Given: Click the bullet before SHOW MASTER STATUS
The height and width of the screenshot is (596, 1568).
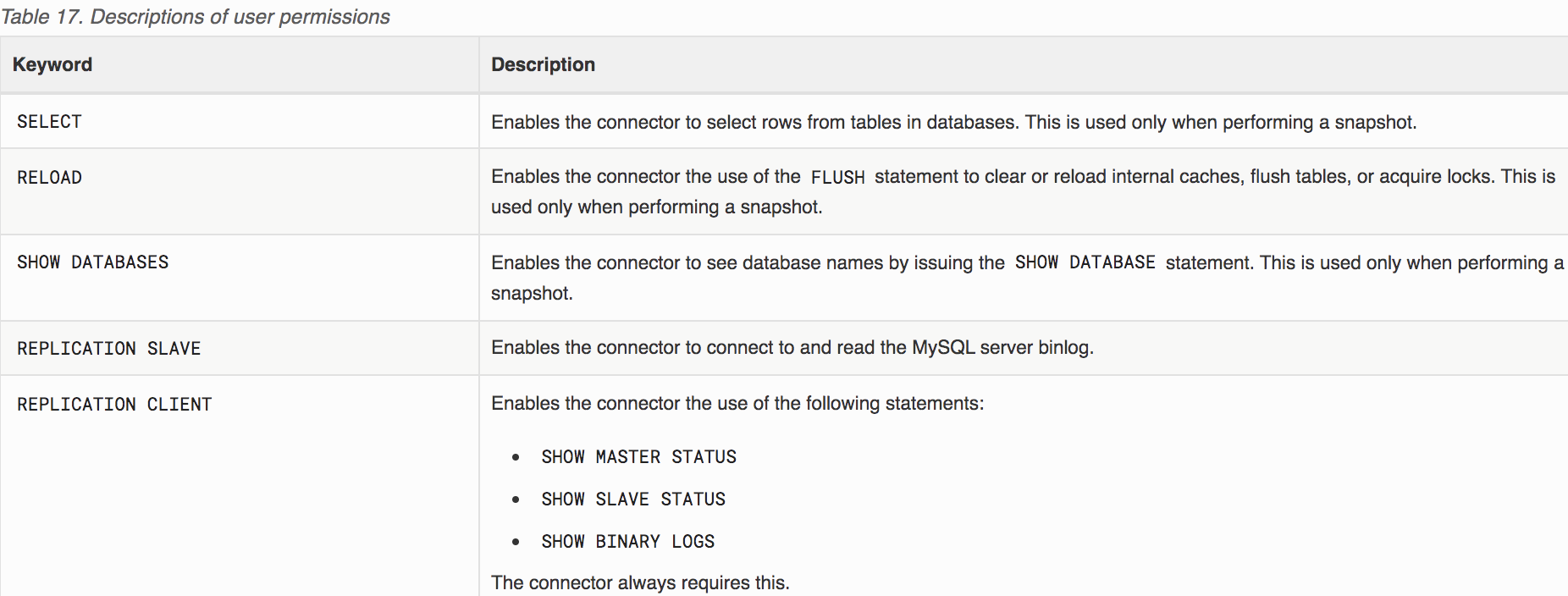Looking at the screenshot, I should click(516, 457).
